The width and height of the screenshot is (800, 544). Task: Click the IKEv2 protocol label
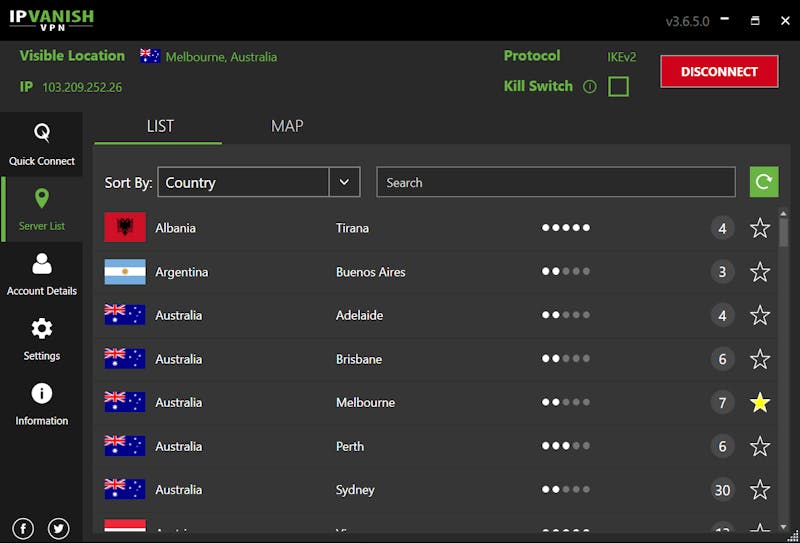coord(621,57)
